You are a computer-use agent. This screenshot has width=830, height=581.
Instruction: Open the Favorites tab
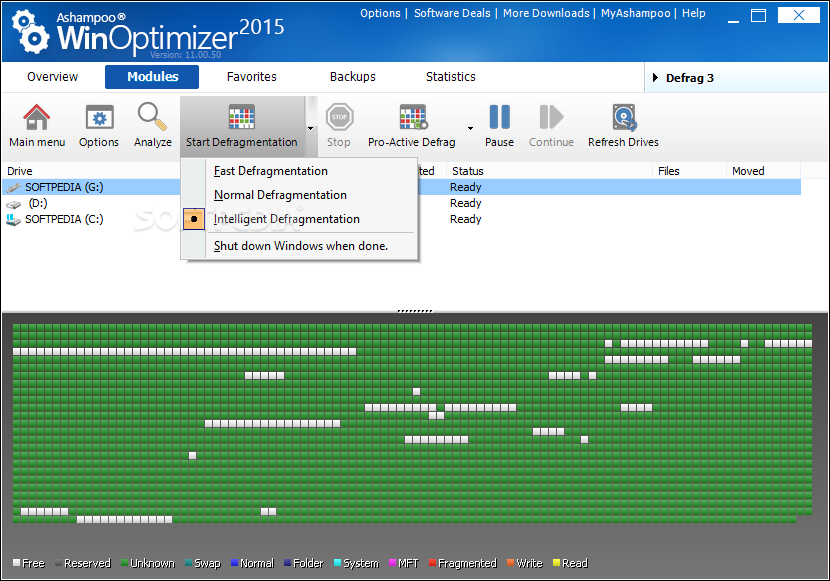coord(251,77)
